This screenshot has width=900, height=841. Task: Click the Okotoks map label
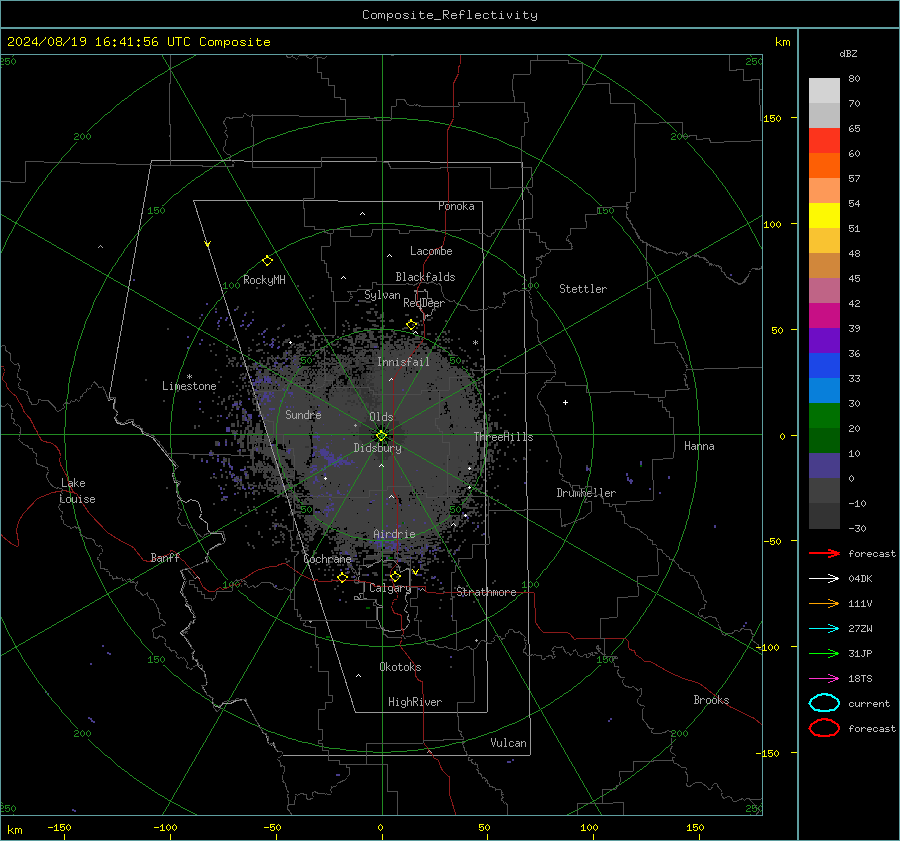[400, 667]
